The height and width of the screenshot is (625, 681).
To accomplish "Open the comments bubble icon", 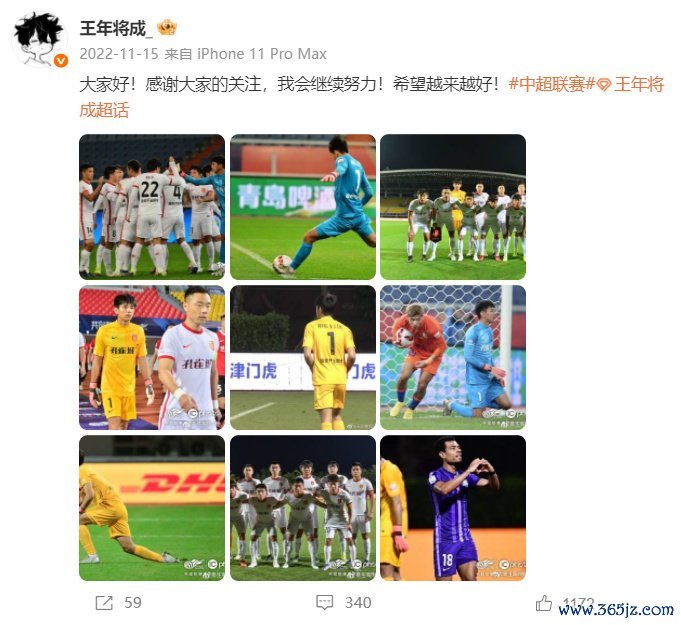I will 324,603.
